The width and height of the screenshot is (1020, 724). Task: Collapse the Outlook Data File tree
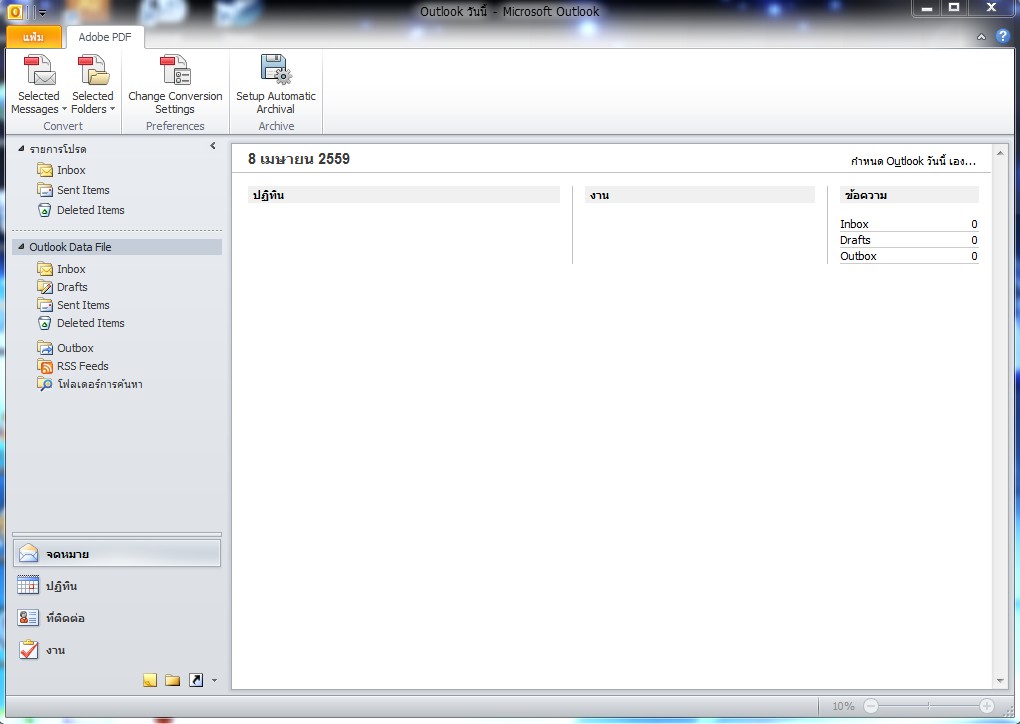click(21, 247)
